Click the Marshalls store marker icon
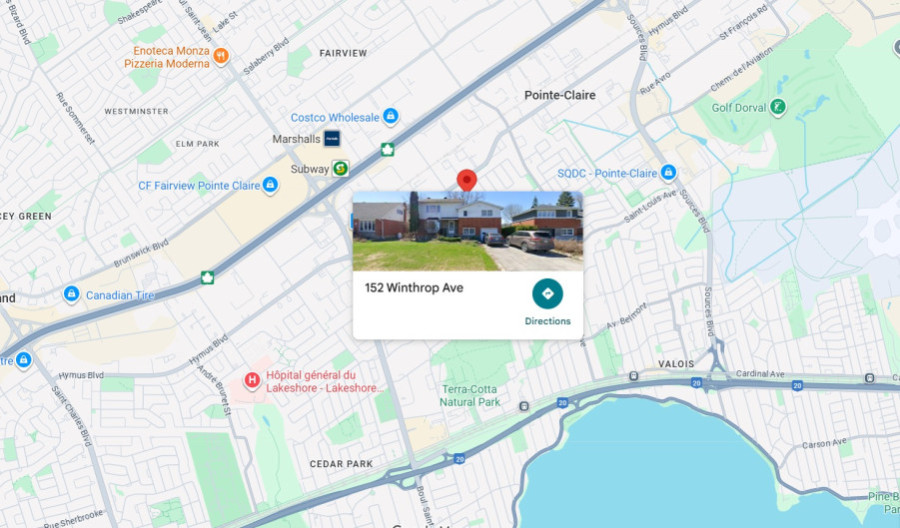This screenshot has height=528, width=900. [332, 138]
